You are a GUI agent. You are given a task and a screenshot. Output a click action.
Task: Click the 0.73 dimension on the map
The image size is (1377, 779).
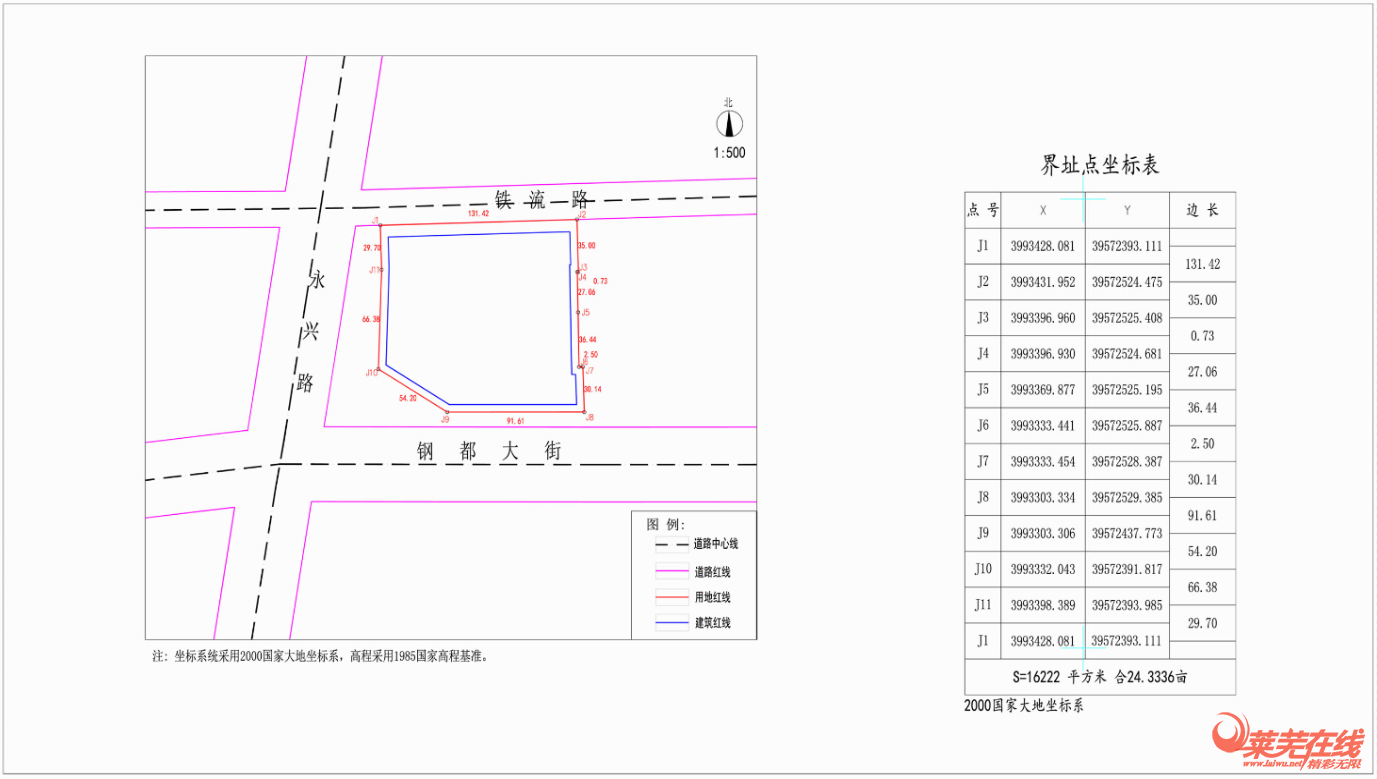click(x=600, y=281)
